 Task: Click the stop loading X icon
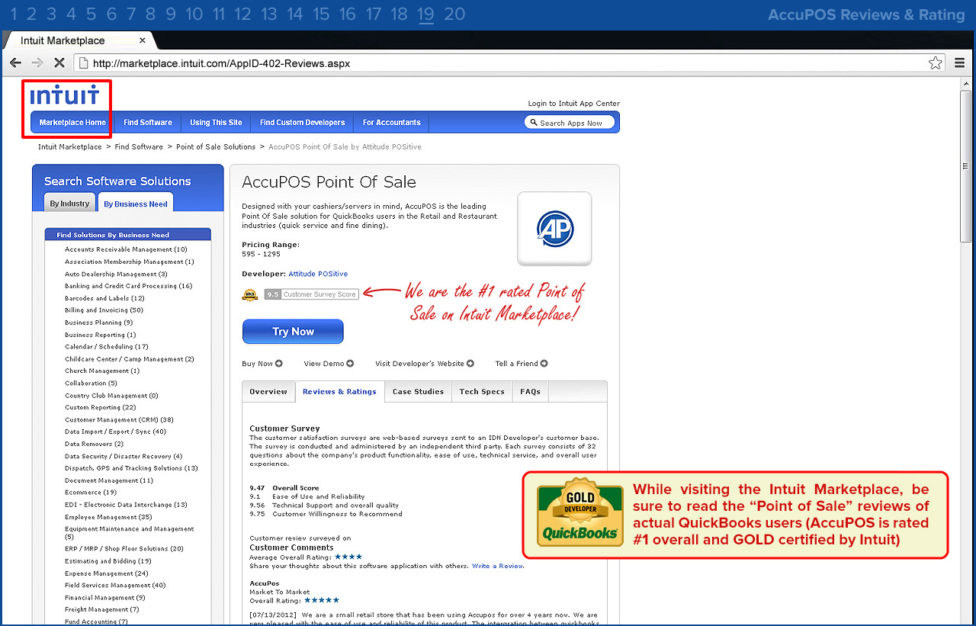(x=59, y=63)
